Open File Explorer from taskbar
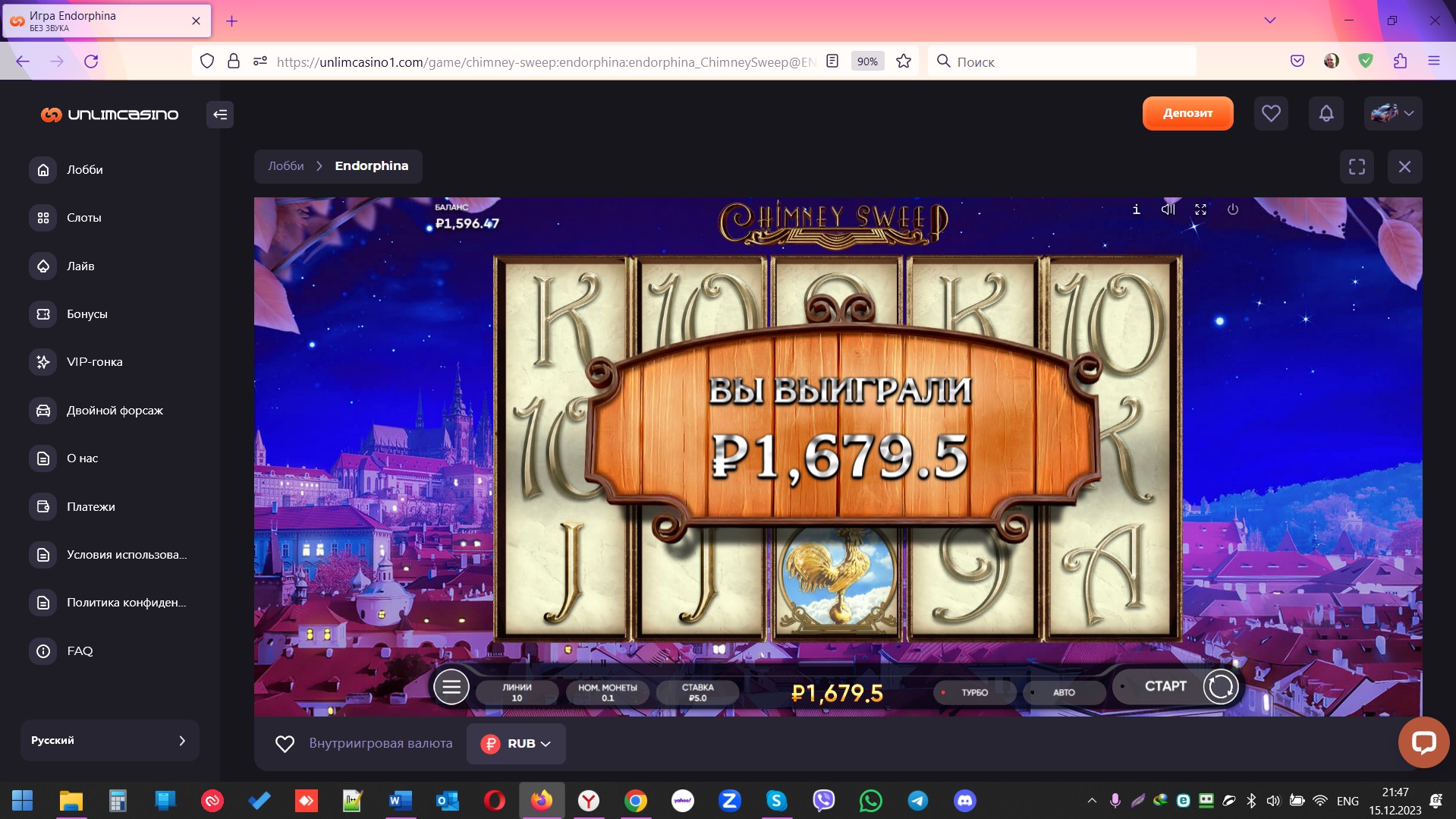Viewport: 1456px width, 819px height. tap(71, 801)
